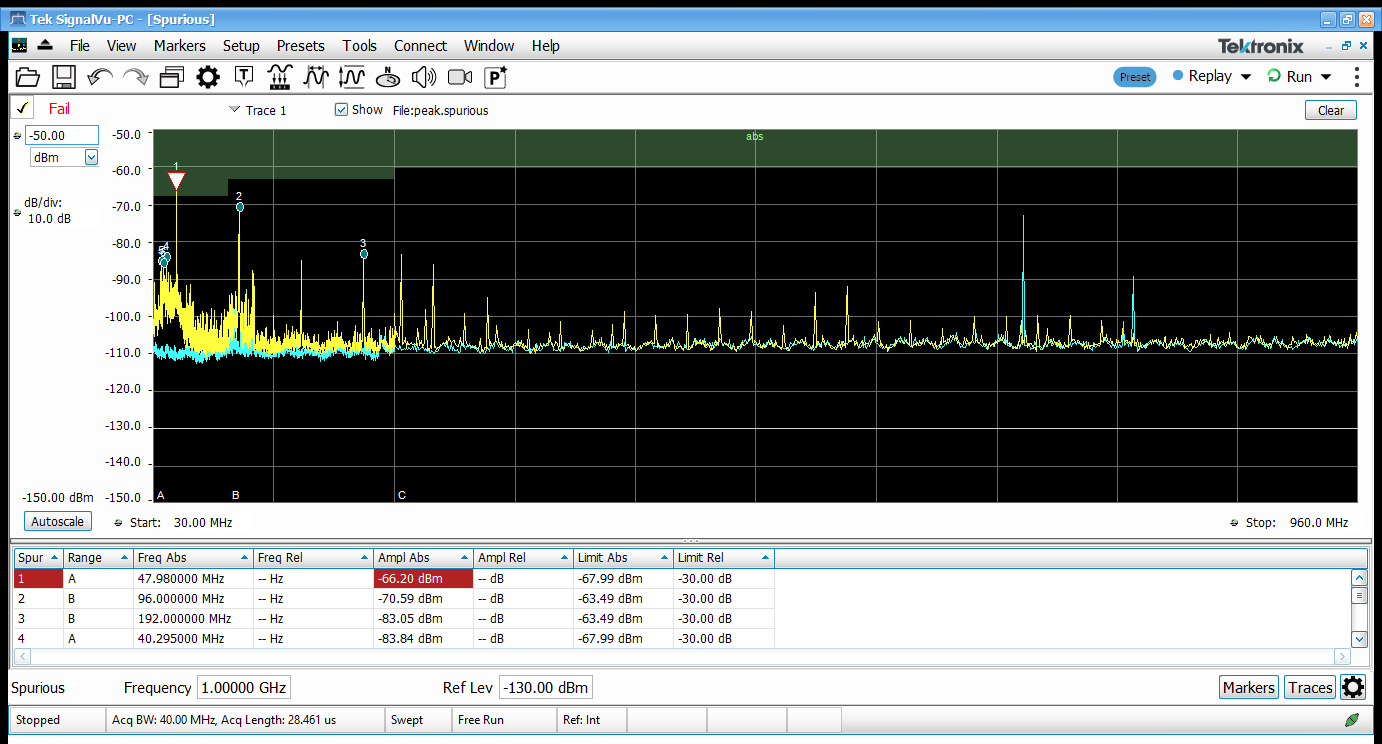The image size is (1382, 744).
Task: Open the Replay dropdown arrow
Action: coord(1245,76)
